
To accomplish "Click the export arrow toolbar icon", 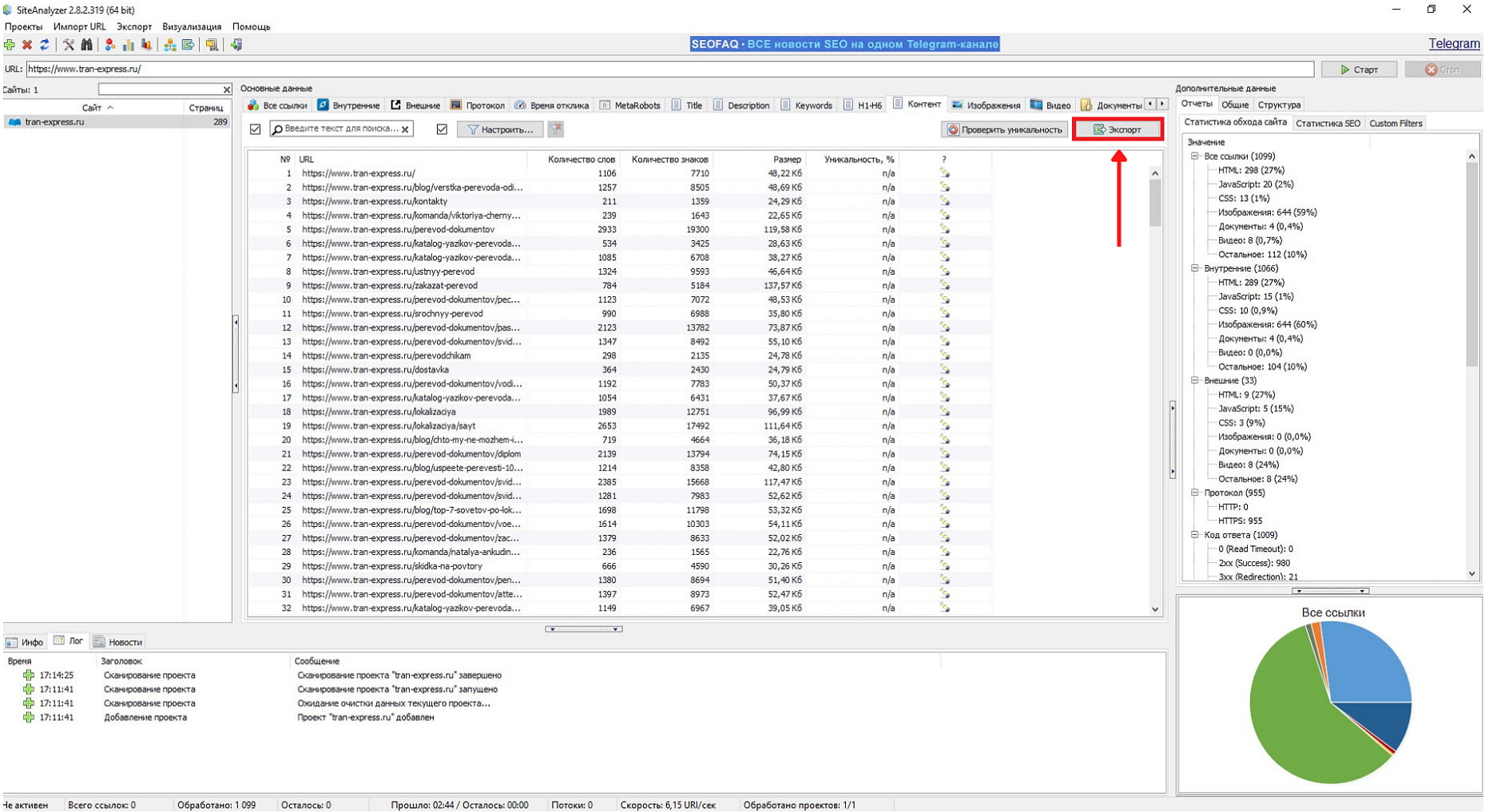I will click(x=188, y=45).
